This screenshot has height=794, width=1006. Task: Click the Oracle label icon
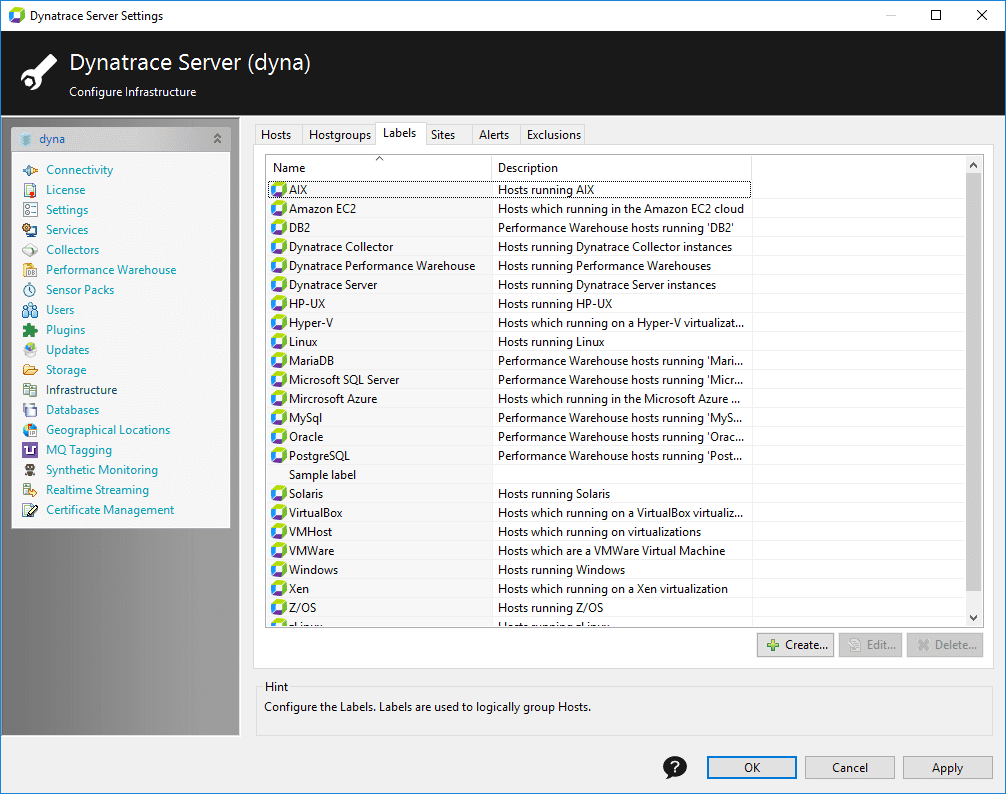(278, 437)
